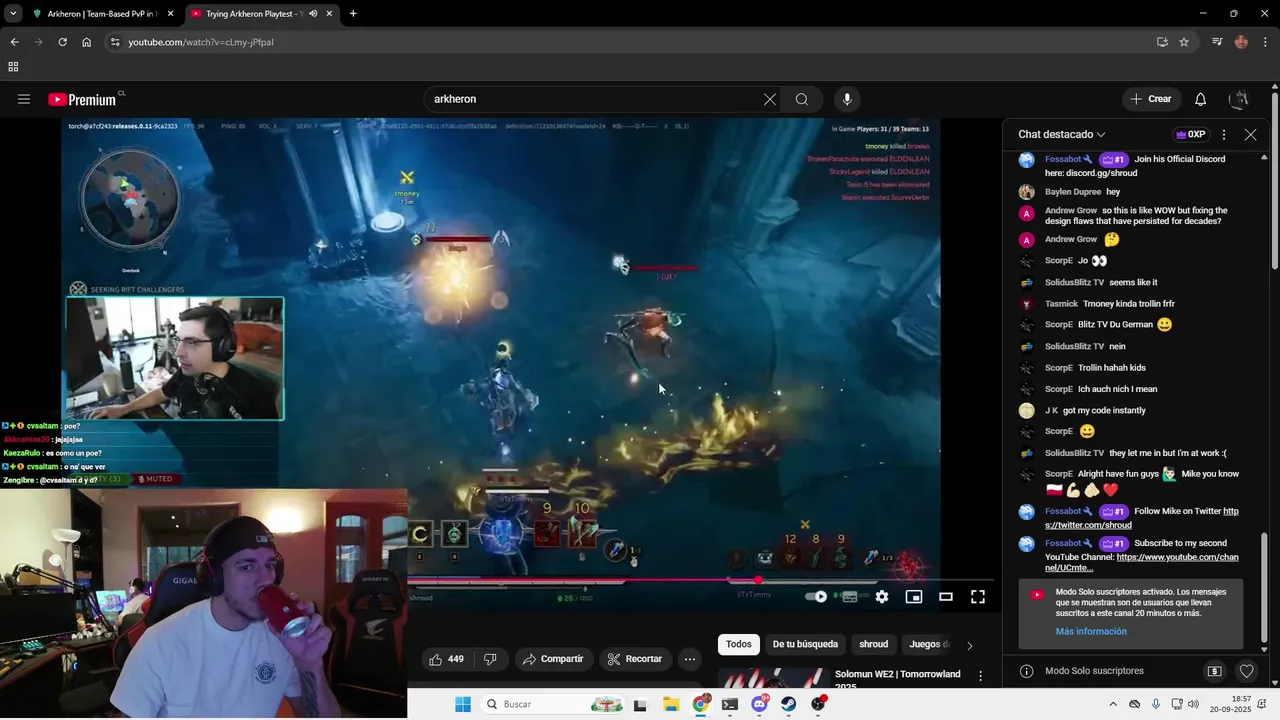Clear the search box with the X
Viewport: 1280px width, 720px height.
point(769,99)
